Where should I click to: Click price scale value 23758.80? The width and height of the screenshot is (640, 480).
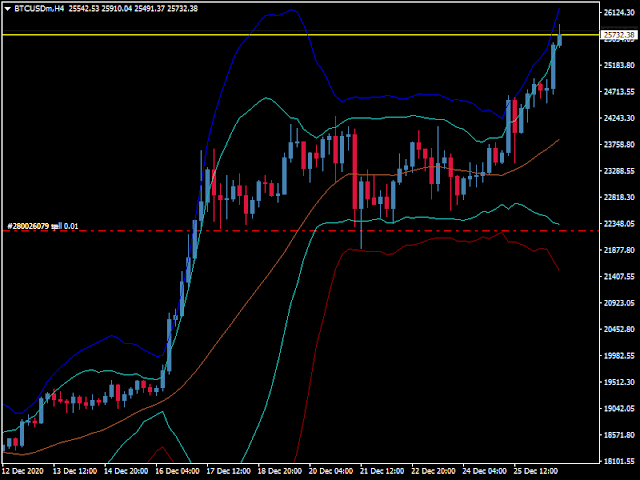(619, 144)
